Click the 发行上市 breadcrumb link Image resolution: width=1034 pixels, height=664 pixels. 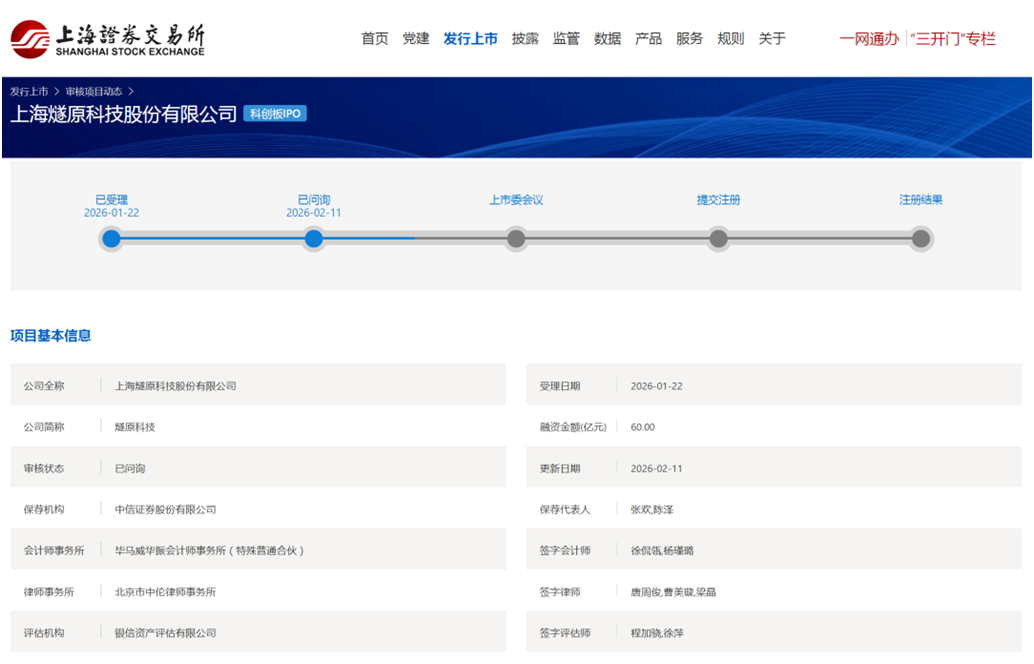(x=29, y=92)
